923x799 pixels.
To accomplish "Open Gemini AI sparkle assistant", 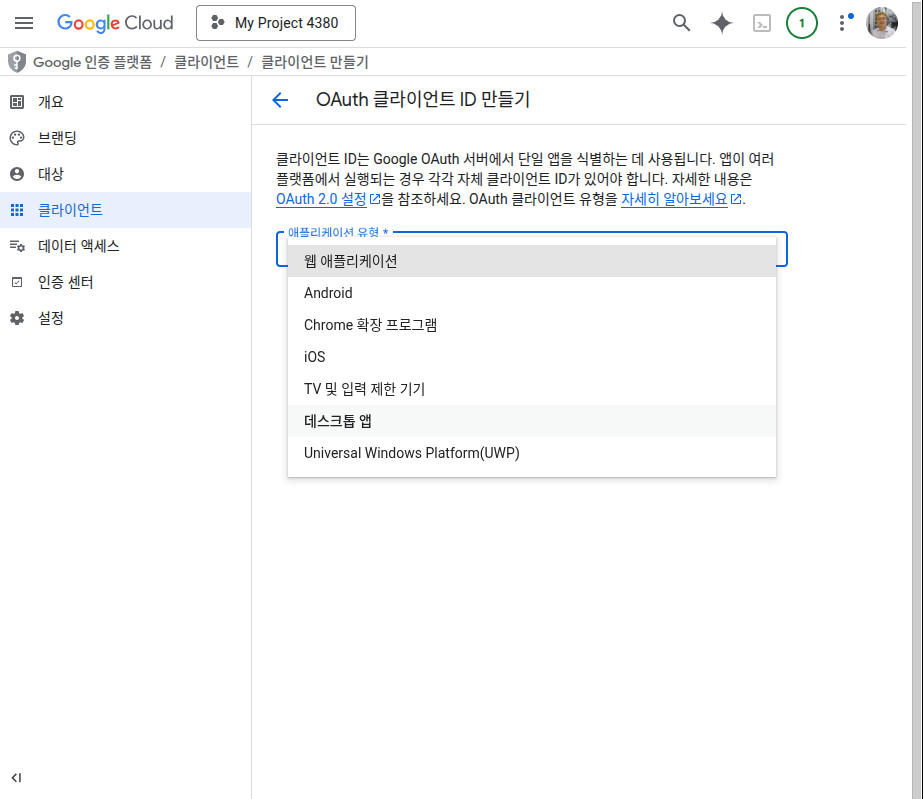I will [x=722, y=23].
